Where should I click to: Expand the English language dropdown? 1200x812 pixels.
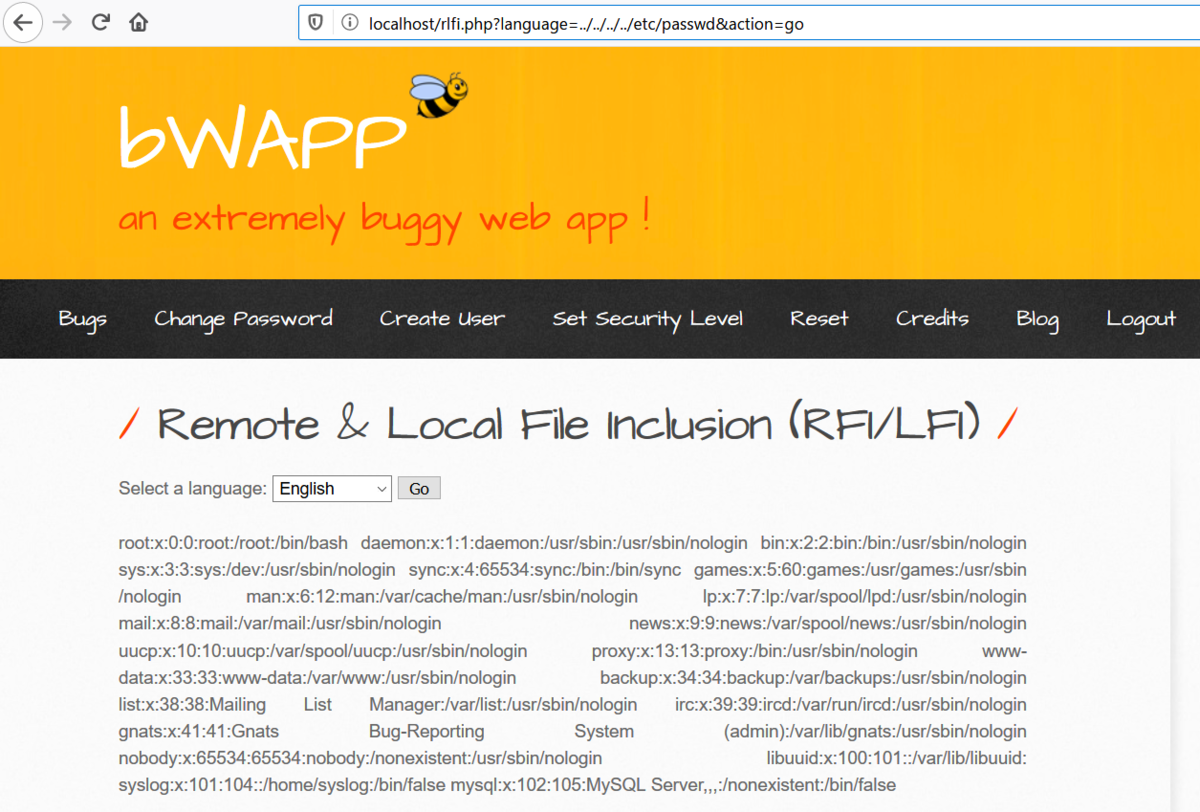[332, 489]
